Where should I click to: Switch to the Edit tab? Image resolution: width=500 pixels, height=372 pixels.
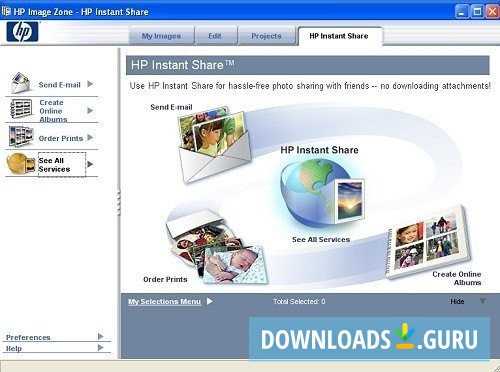coord(215,36)
